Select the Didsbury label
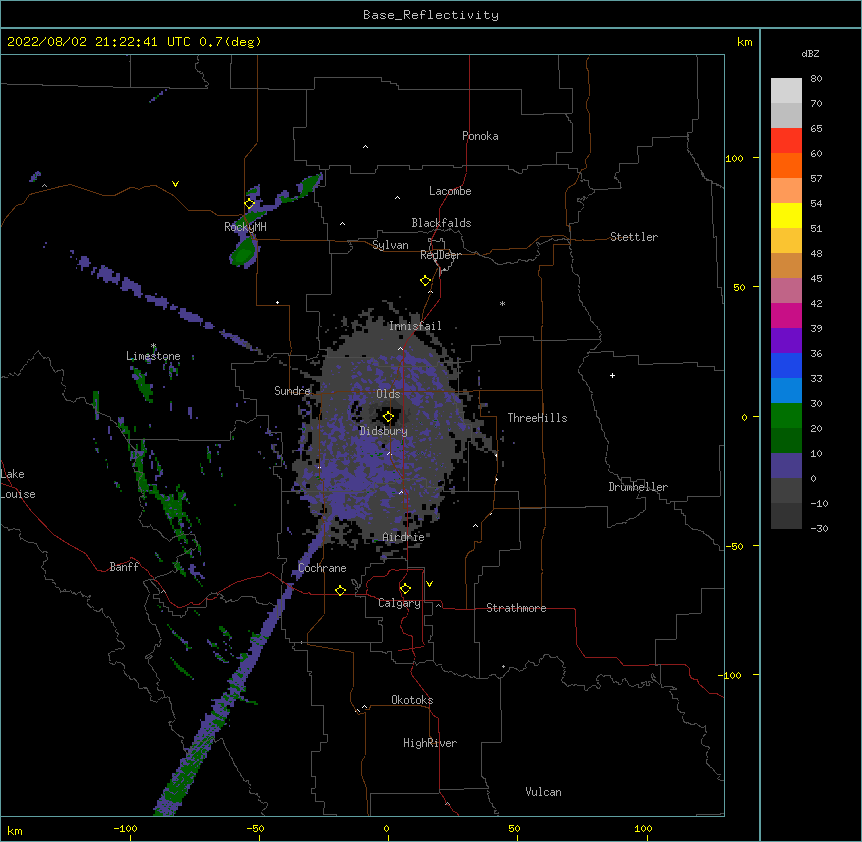The height and width of the screenshot is (842, 862). [383, 431]
